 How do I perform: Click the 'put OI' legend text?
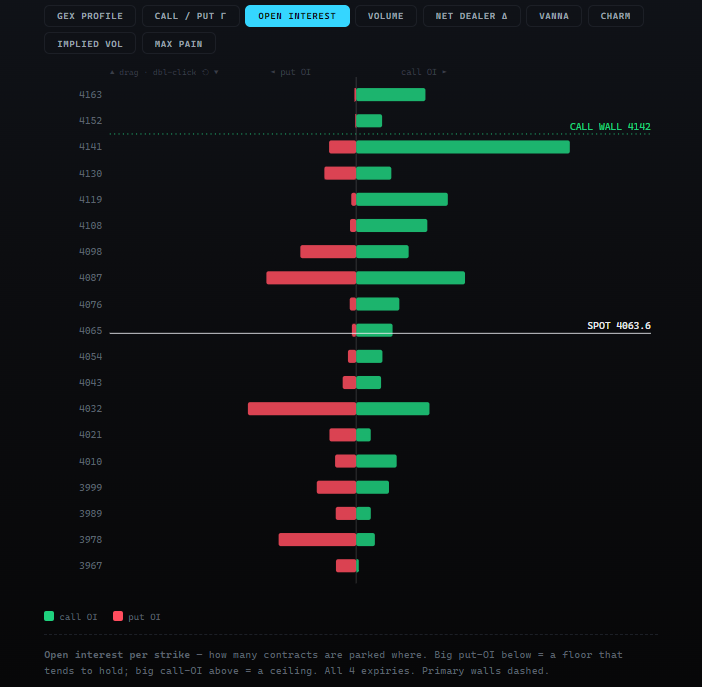144,617
